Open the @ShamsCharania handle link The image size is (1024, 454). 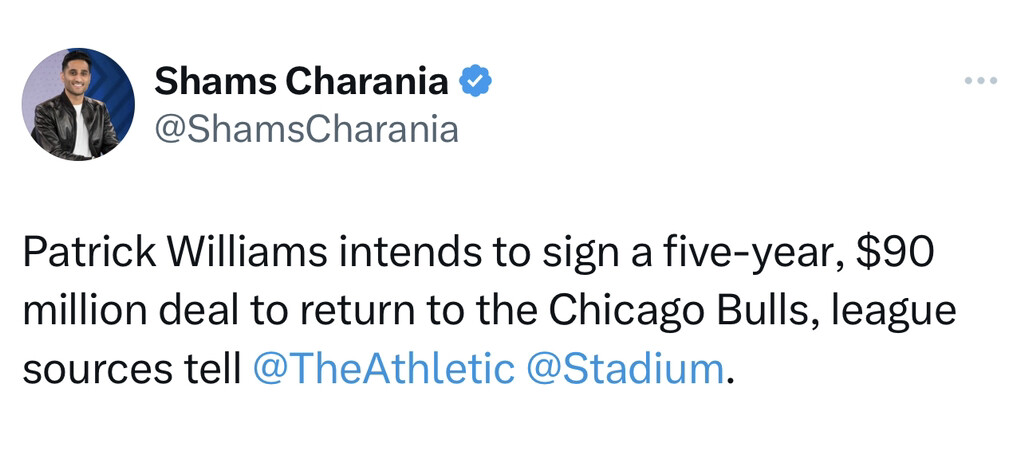tap(306, 130)
